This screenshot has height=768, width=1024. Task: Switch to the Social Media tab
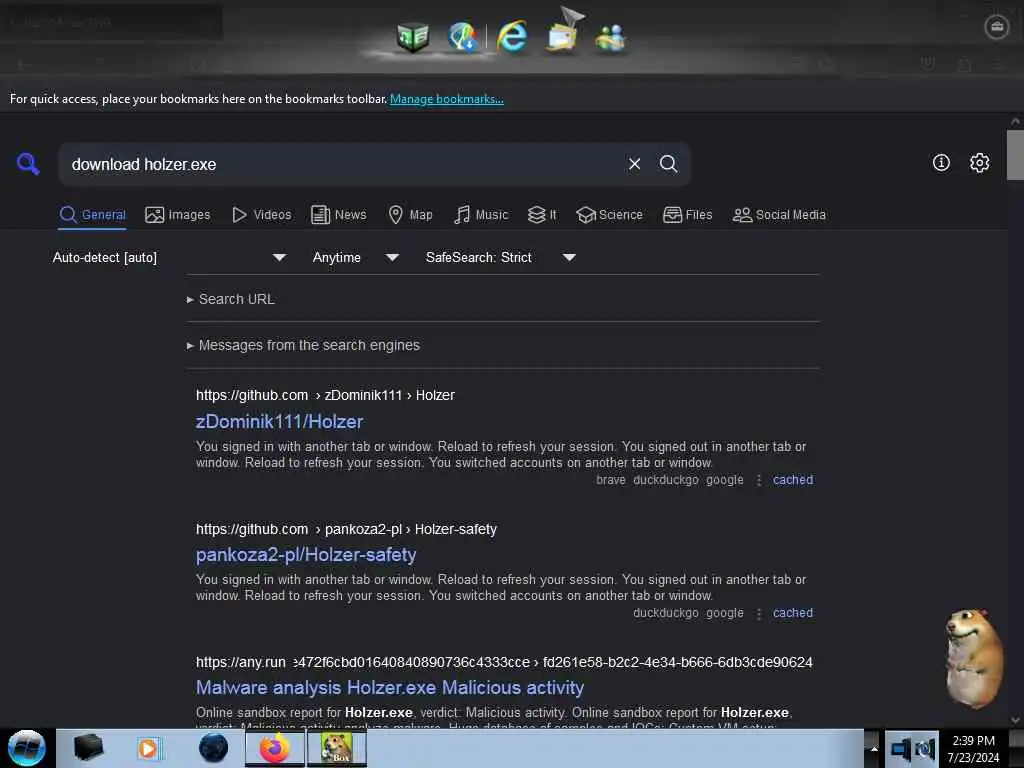(779, 215)
